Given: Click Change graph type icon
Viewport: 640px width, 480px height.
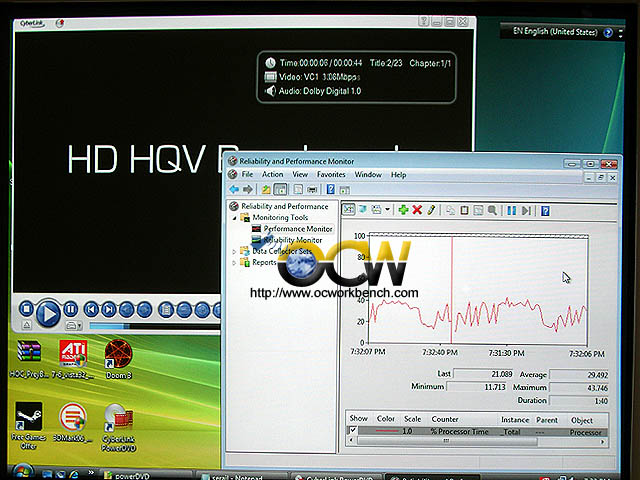Looking at the screenshot, I should 376,210.
